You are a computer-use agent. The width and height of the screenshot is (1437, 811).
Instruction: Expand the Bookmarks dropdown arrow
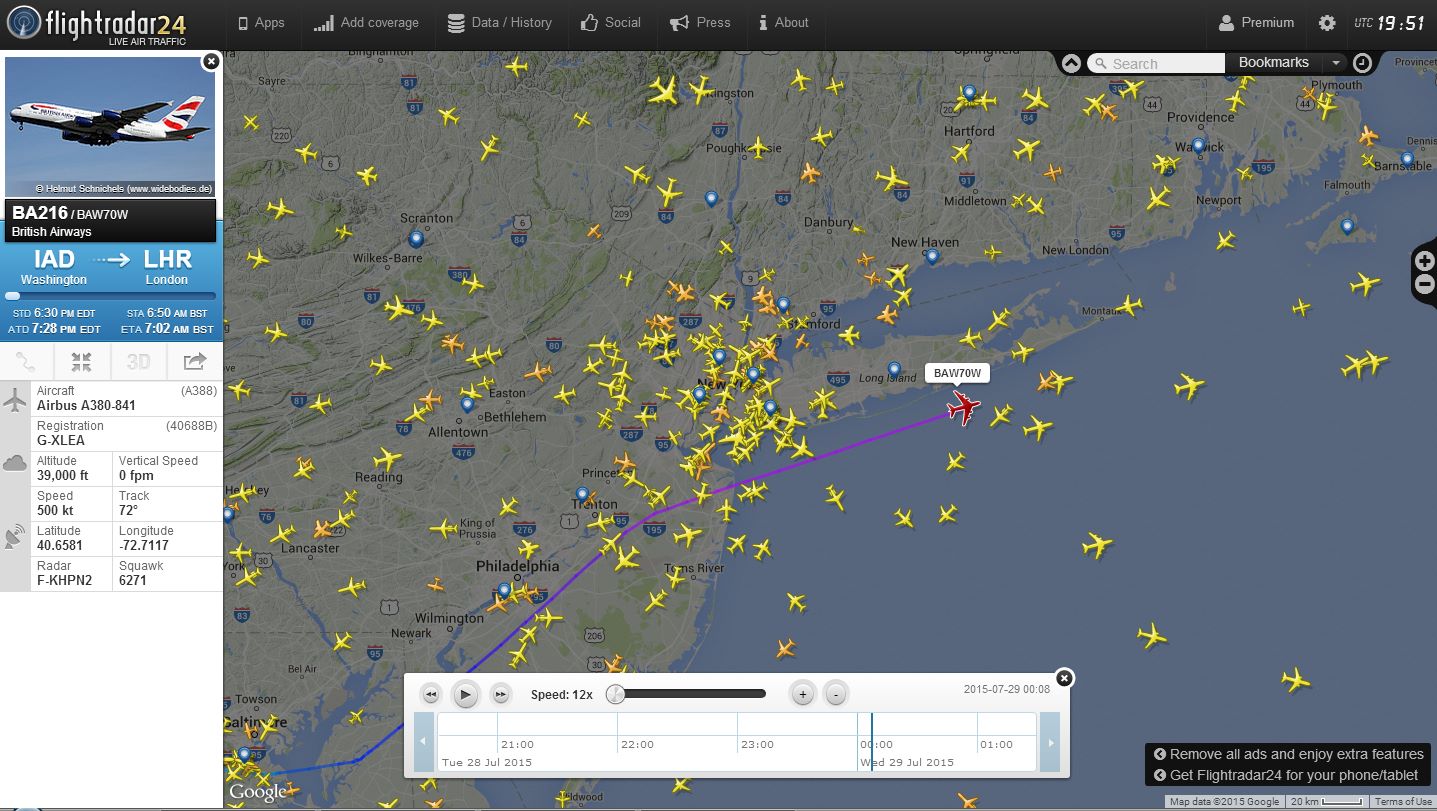point(1334,63)
